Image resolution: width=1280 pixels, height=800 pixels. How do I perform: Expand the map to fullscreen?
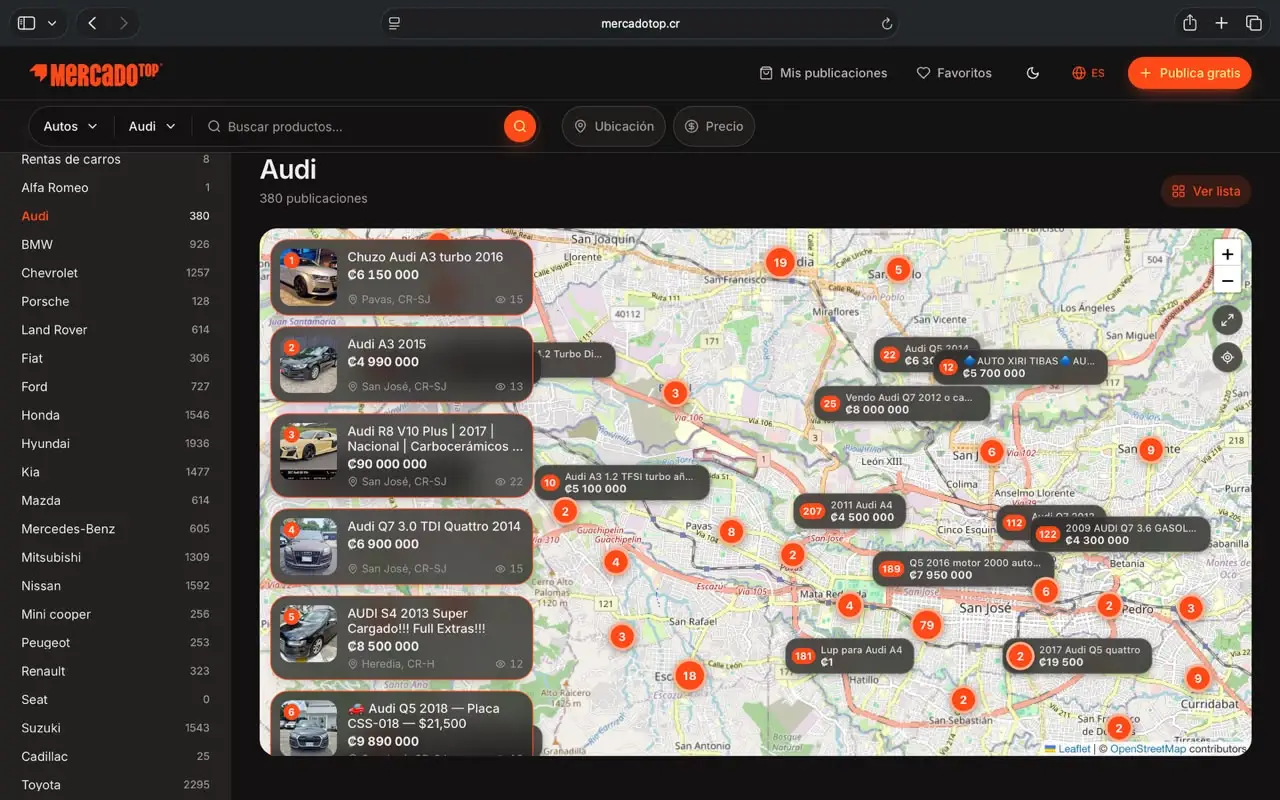point(1227,320)
